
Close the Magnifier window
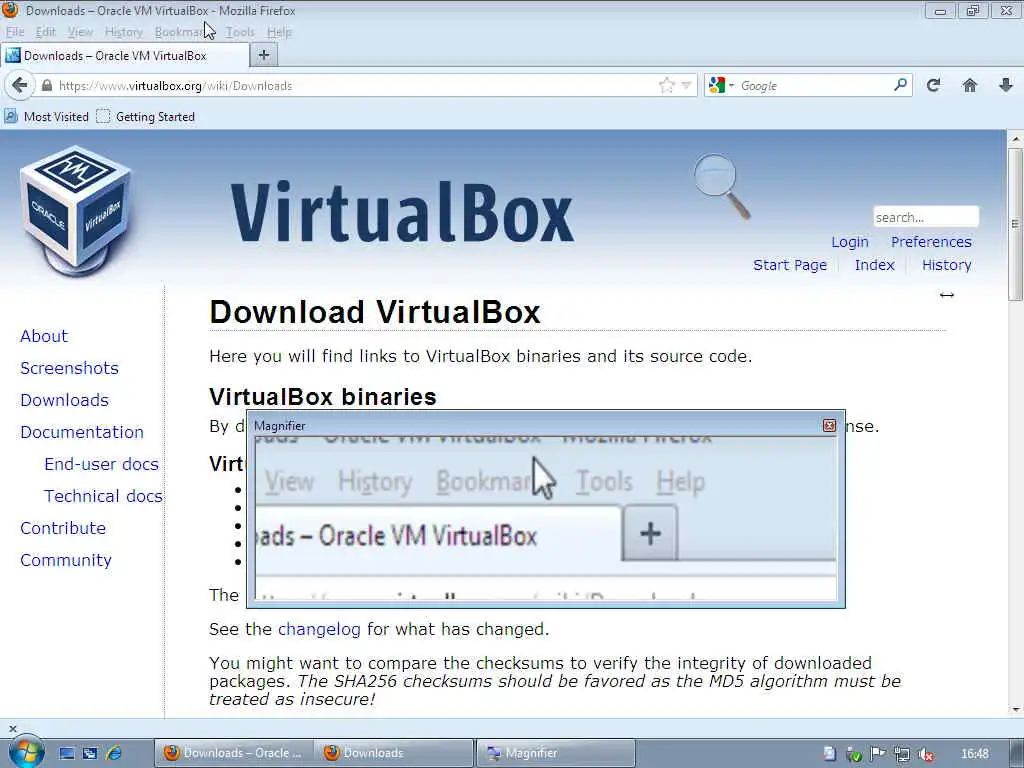pos(829,426)
